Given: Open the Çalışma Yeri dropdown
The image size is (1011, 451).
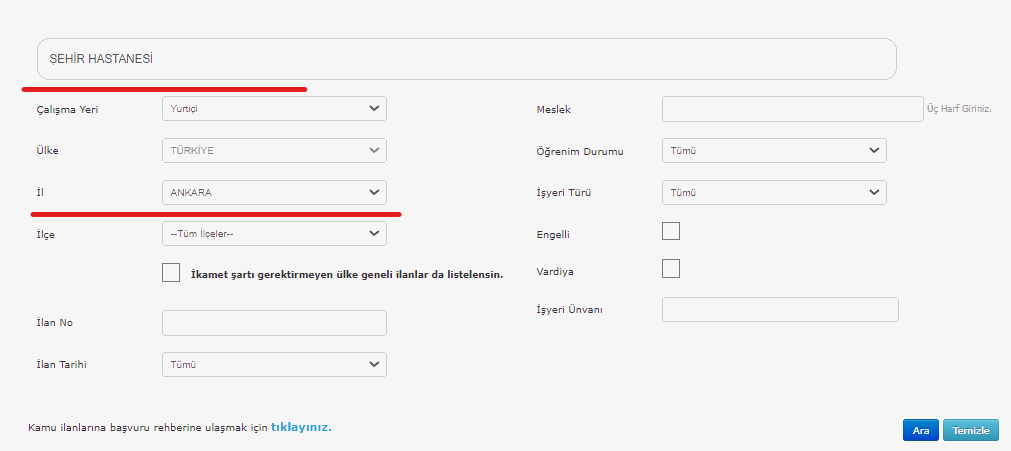Looking at the screenshot, I should pyautogui.click(x=274, y=108).
